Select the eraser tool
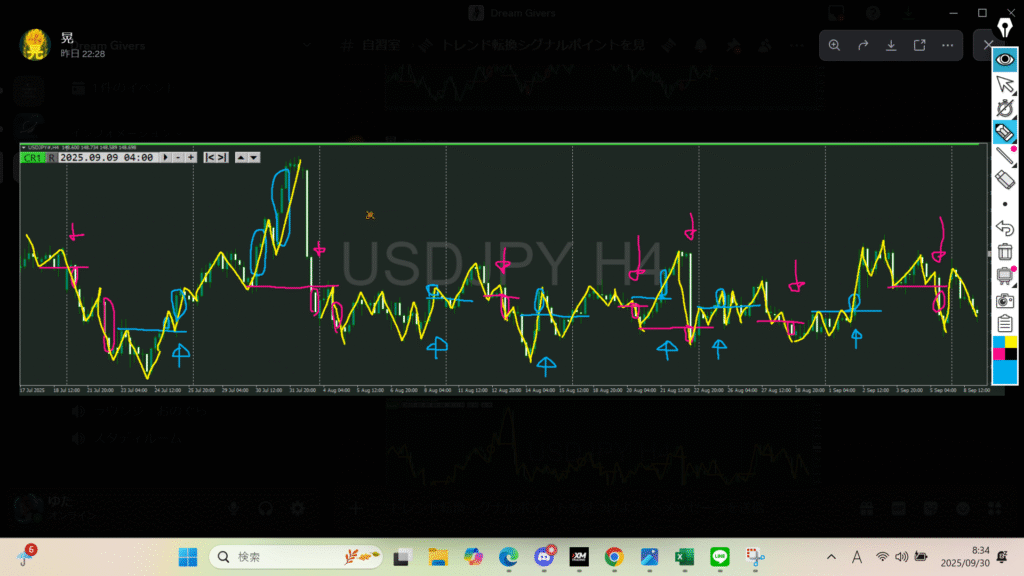The width and height of the screenshot is (1024, 576). [x=1005, y=180]
